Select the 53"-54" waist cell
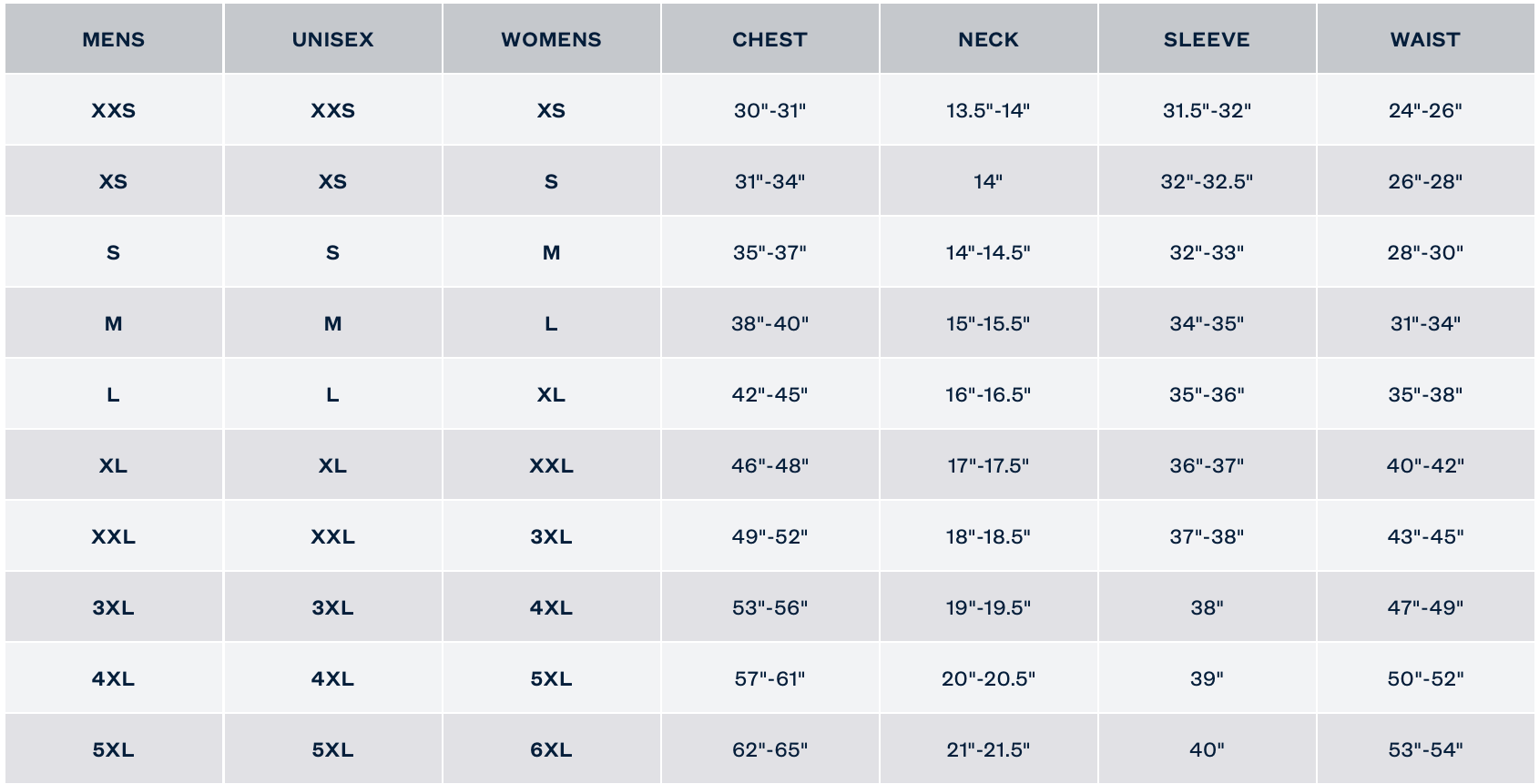1539x784 pixels. pos(1425,750)
